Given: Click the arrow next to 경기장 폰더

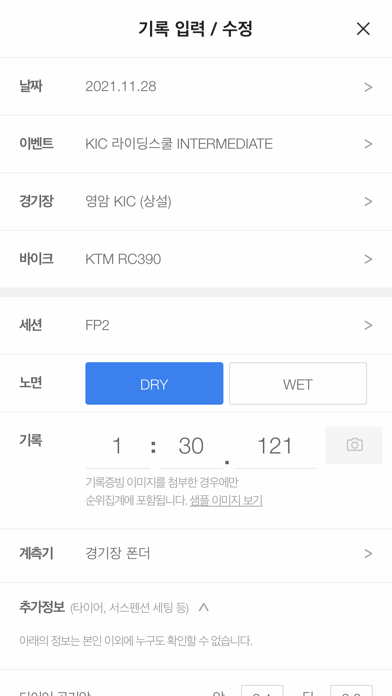Looking at the screenshot, I should pos(368,554).
